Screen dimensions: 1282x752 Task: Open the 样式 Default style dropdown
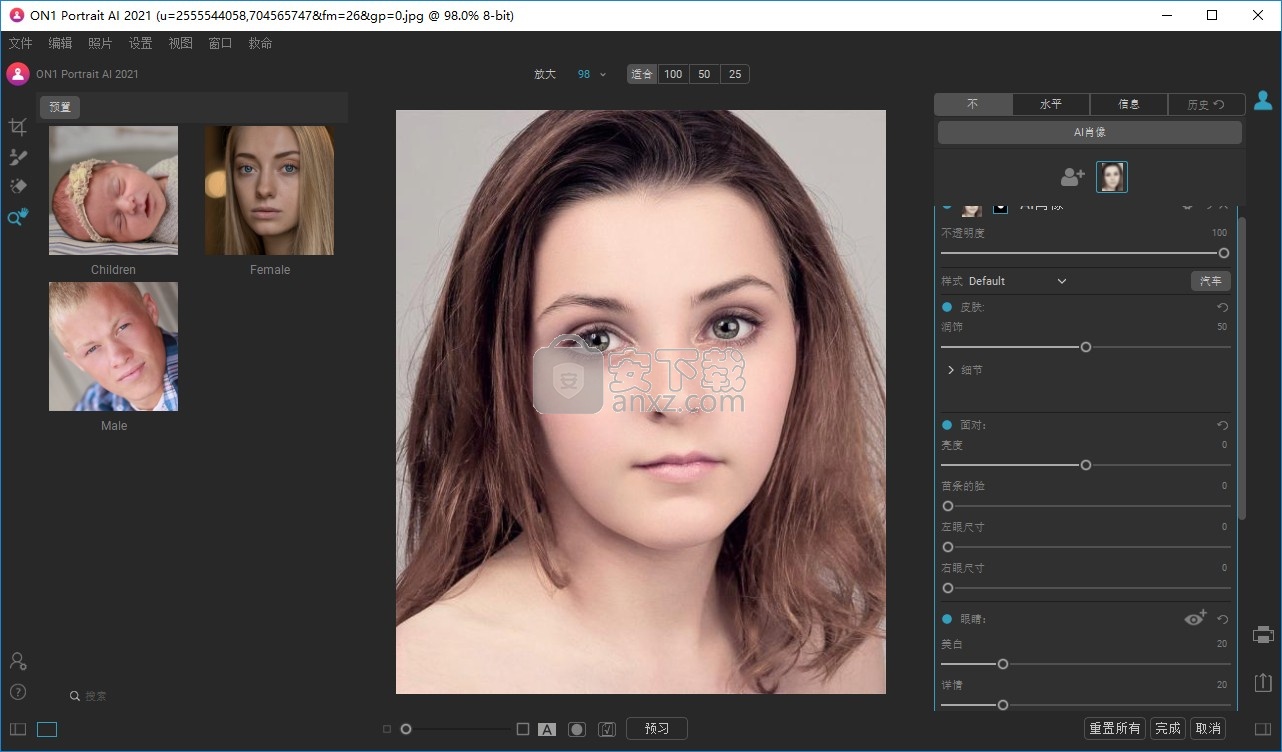[x=1017, y=281]
